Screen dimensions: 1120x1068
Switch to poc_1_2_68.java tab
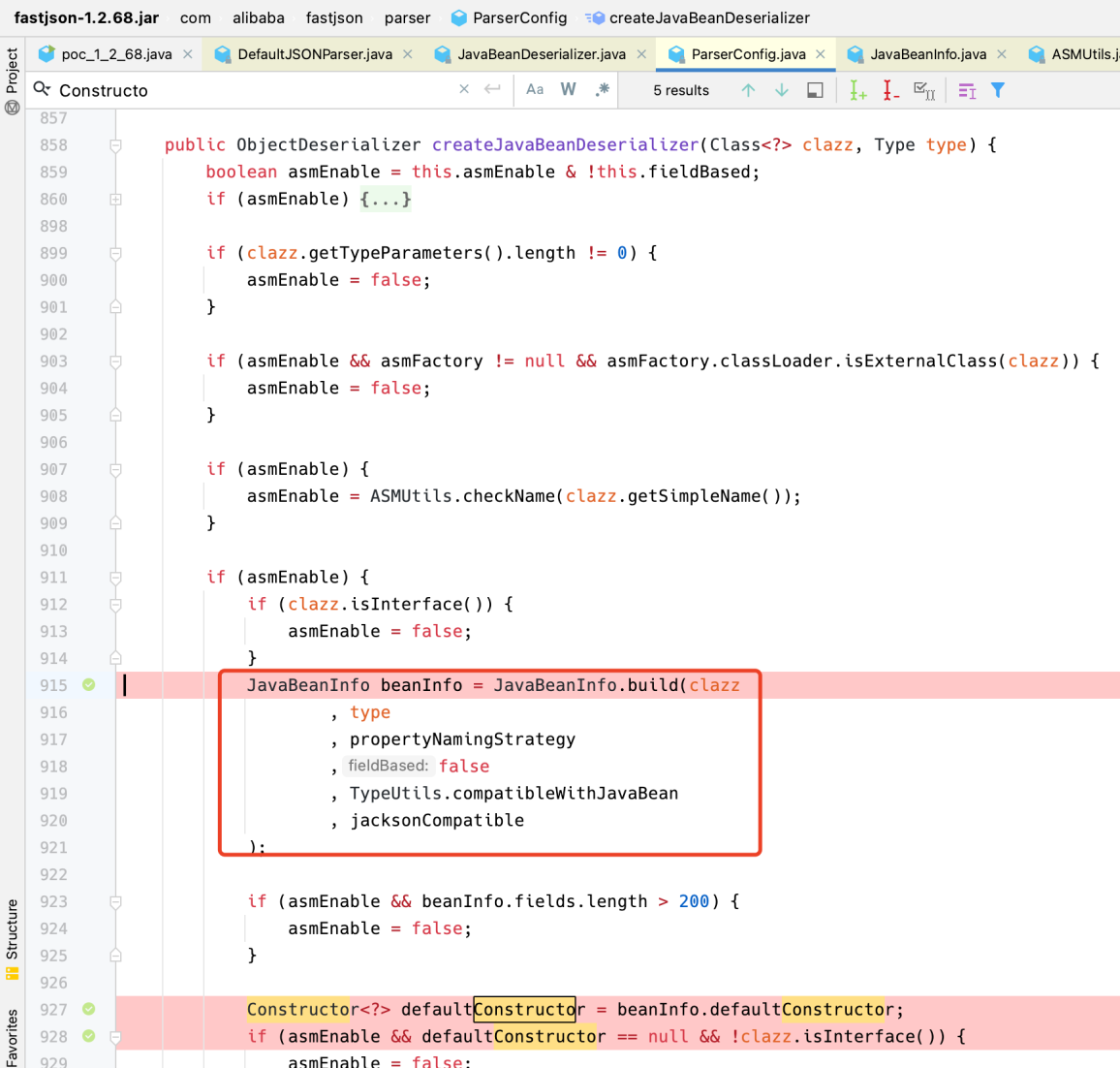click(x=116, y=54)
